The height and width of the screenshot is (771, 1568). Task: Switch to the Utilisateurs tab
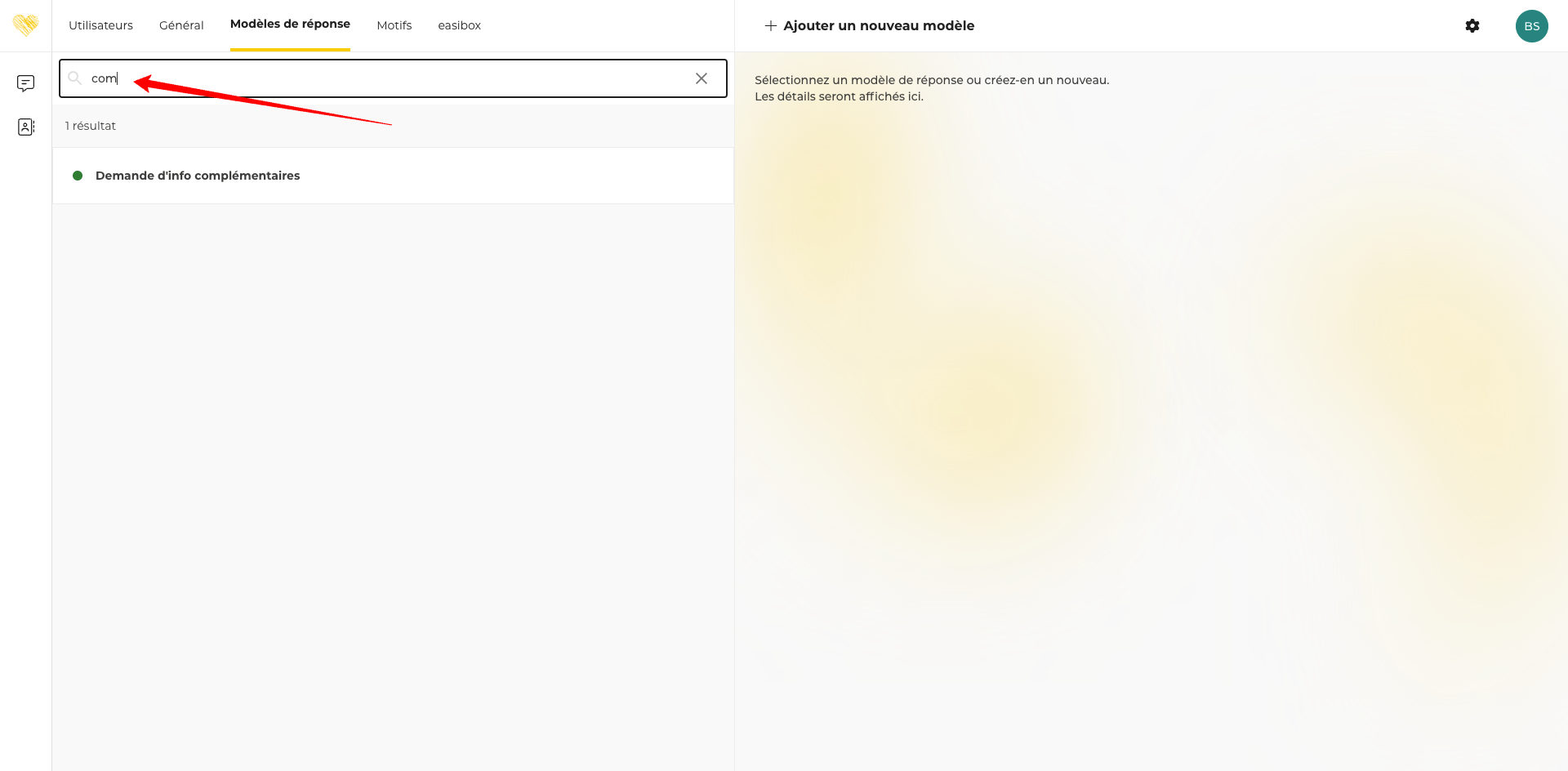[x=100, y=26]
